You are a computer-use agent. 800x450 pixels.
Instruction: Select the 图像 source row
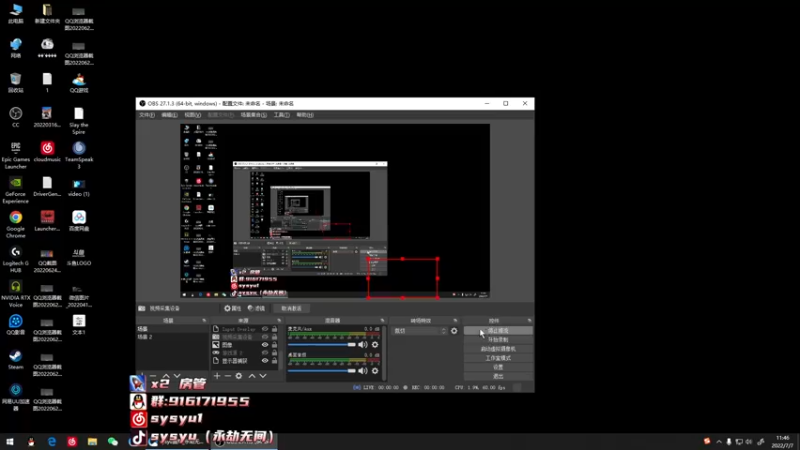click(x=245, y=345)
